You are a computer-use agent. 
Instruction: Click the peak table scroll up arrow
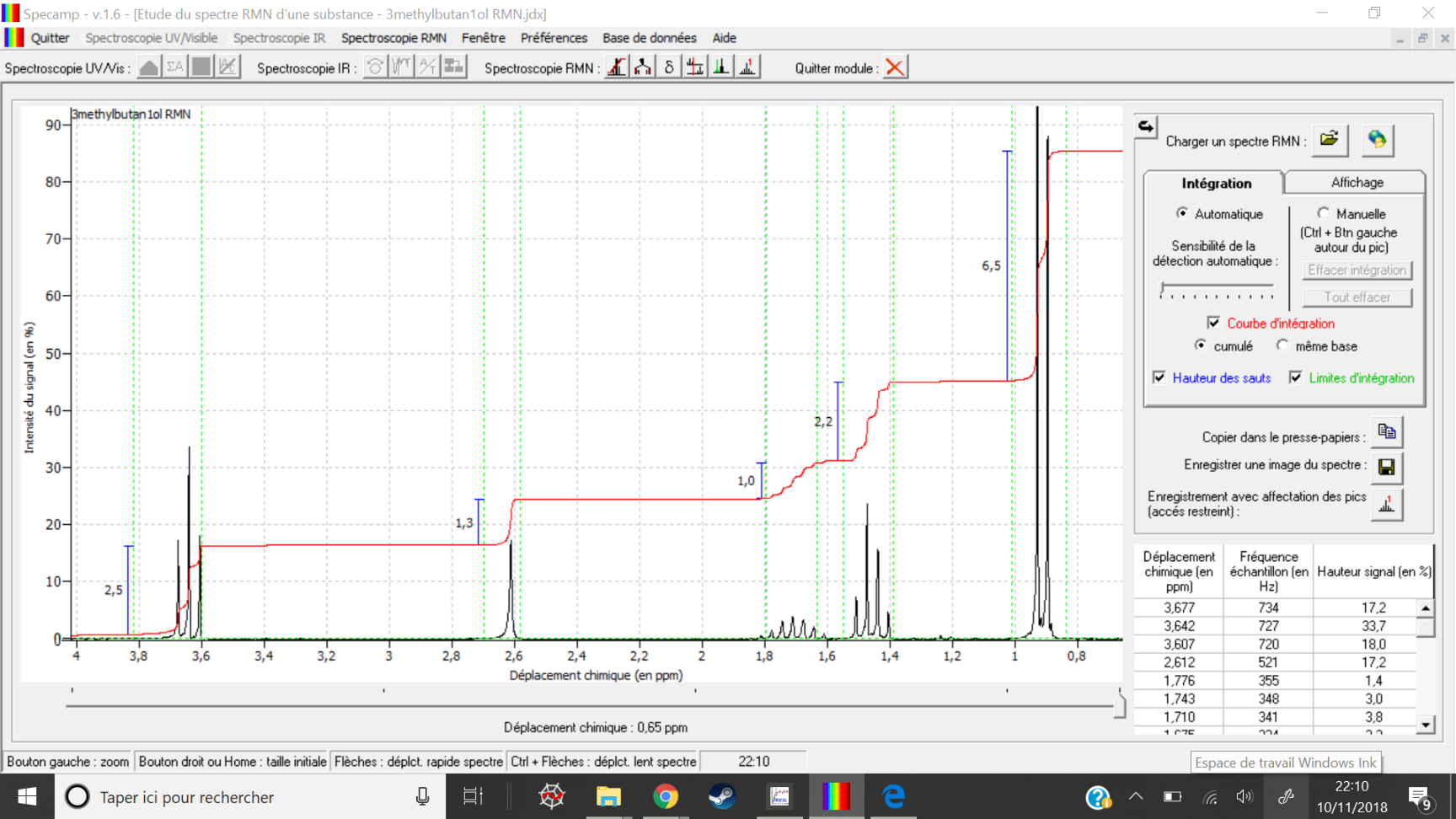coord(1426,608)
